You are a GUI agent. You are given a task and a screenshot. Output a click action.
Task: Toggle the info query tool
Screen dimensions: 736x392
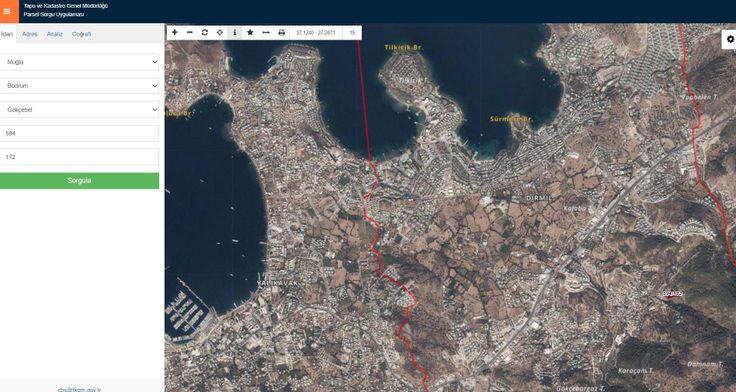[x=235, y=32]
